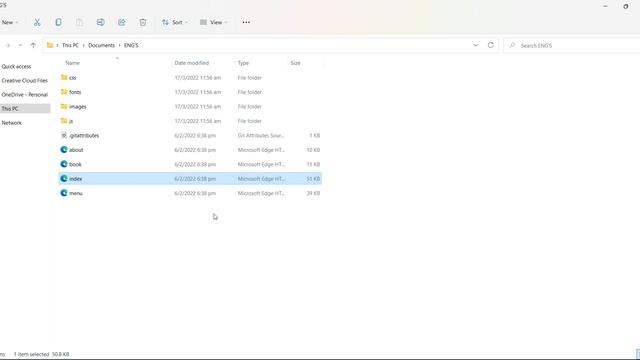Sort by Name column header
Screen dimensions: 640x360
(72, 63)
